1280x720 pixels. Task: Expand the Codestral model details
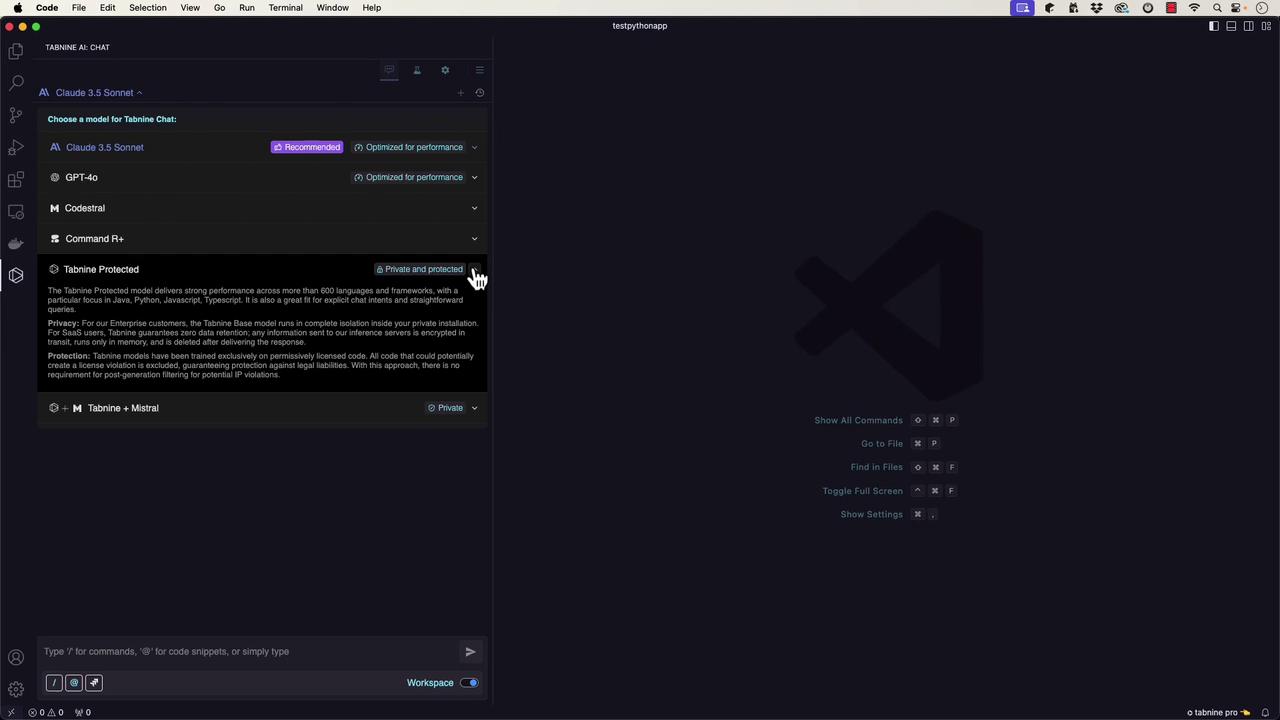[474, 208]
